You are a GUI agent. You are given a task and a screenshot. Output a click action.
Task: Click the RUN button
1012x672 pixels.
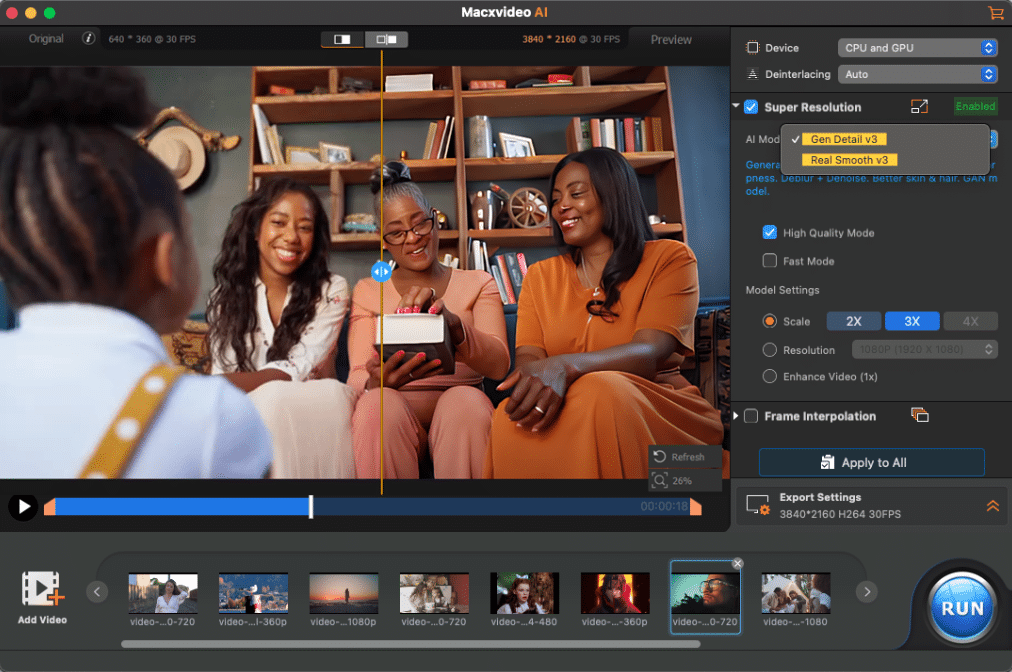point(962,608)
